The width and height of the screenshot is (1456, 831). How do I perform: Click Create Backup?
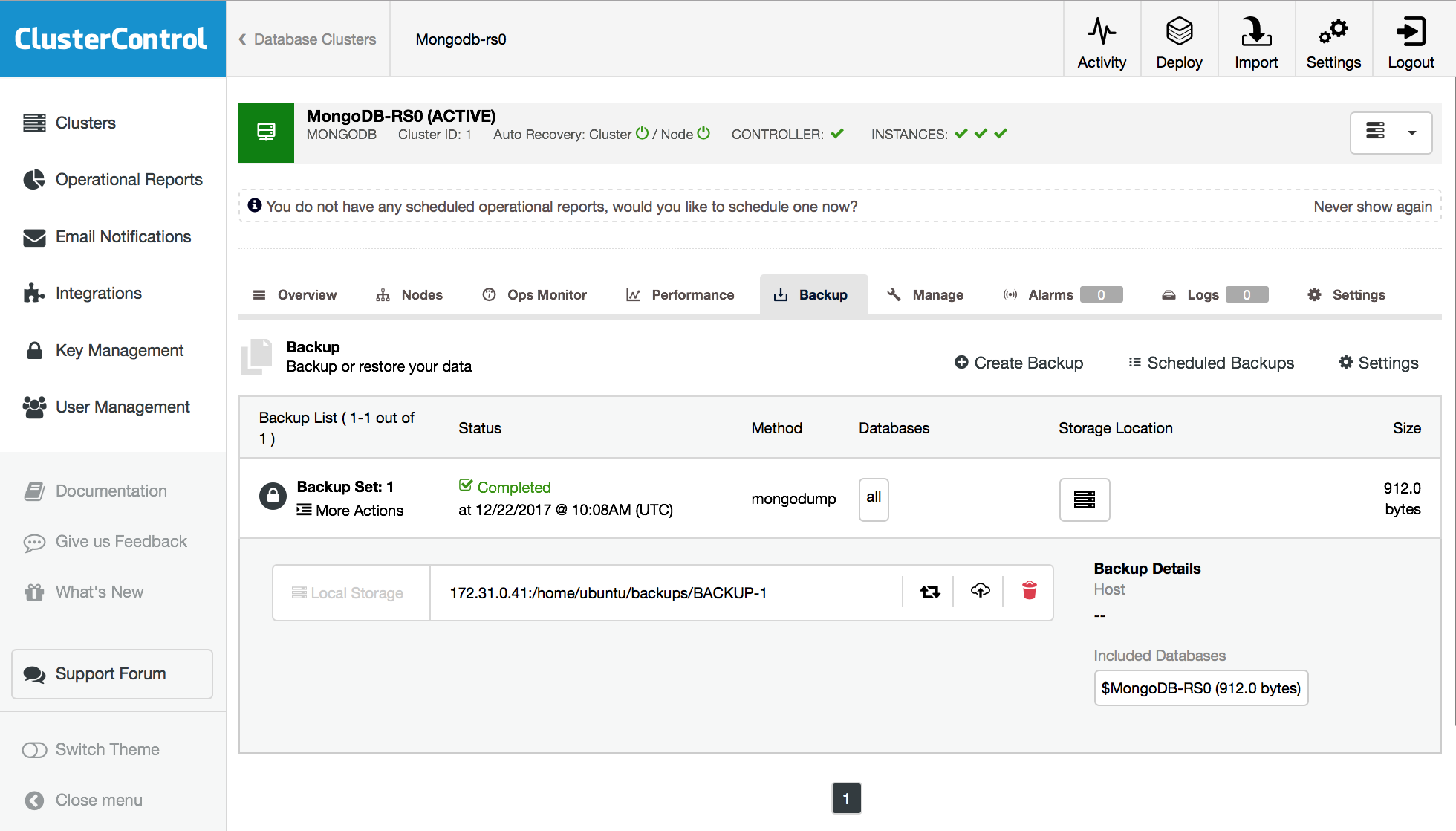pos(1018,363)
